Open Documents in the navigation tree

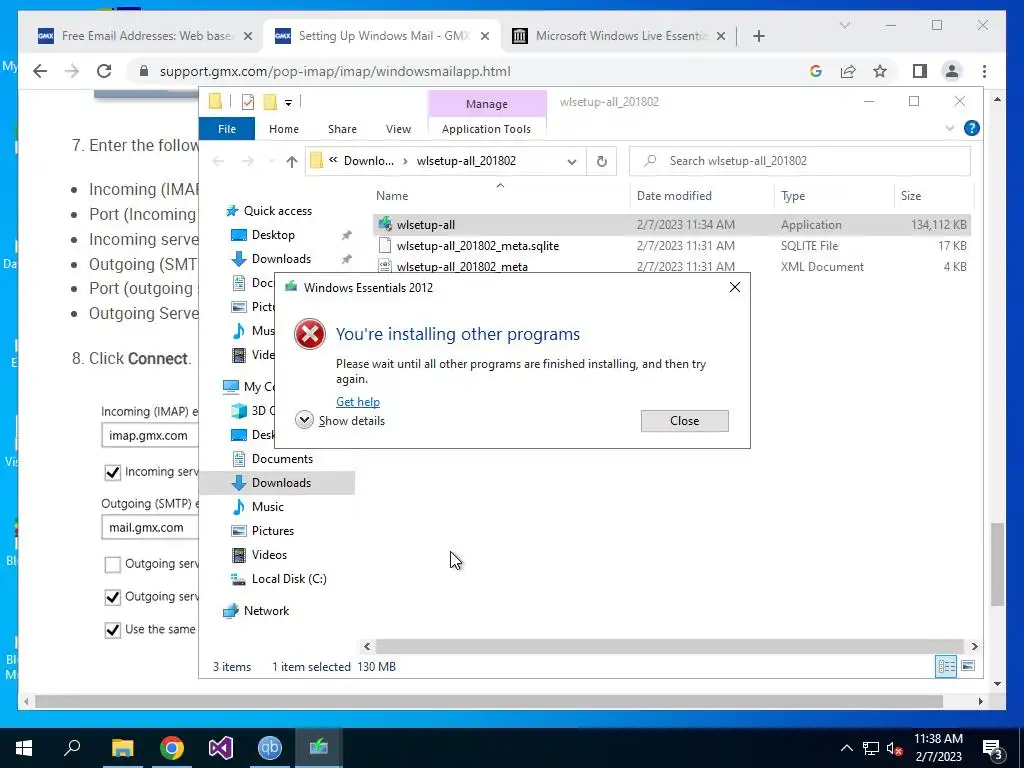pos(282,458)
